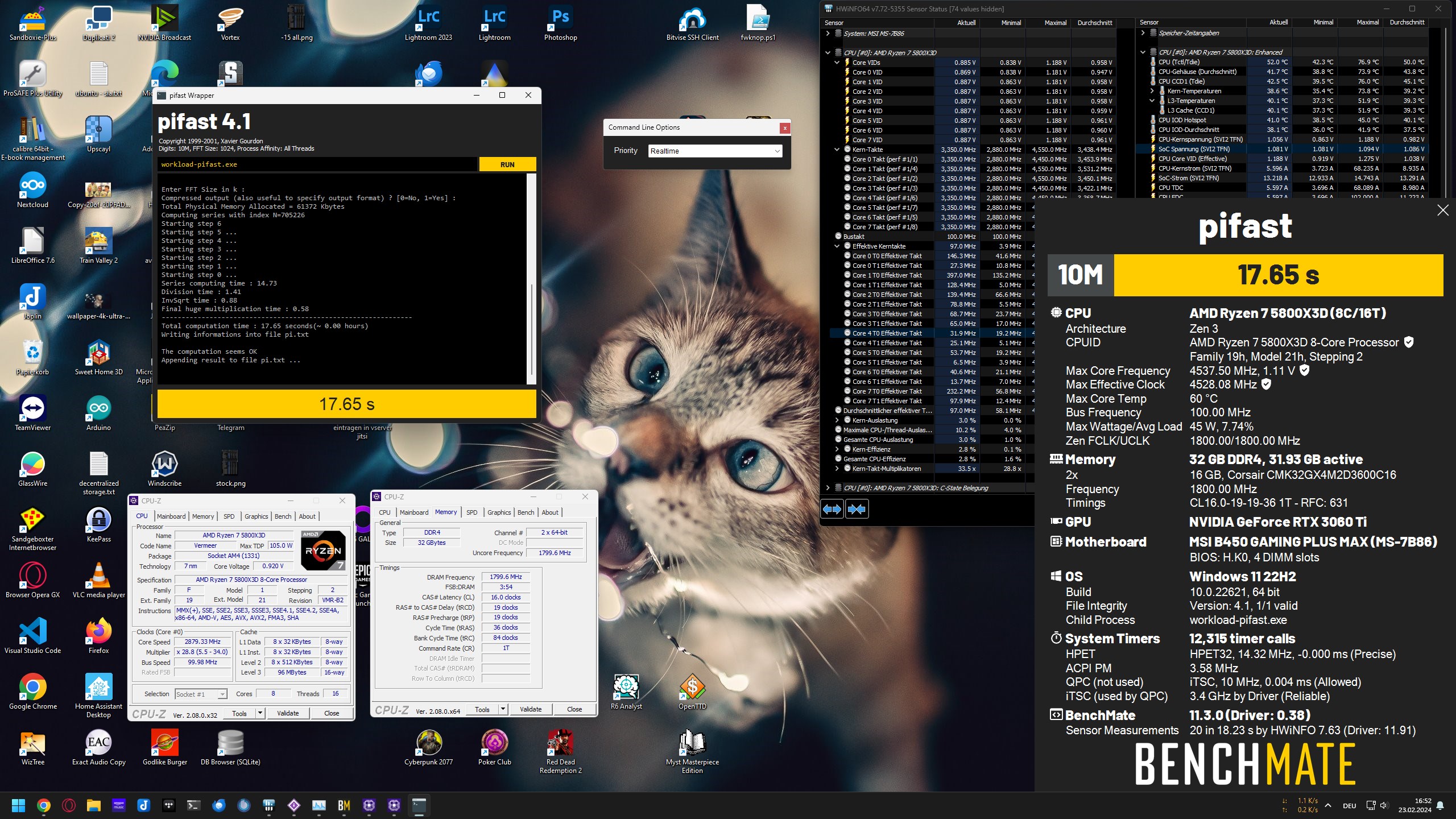Open SPD tab in right CPU-Z window

tap(471, 512)
